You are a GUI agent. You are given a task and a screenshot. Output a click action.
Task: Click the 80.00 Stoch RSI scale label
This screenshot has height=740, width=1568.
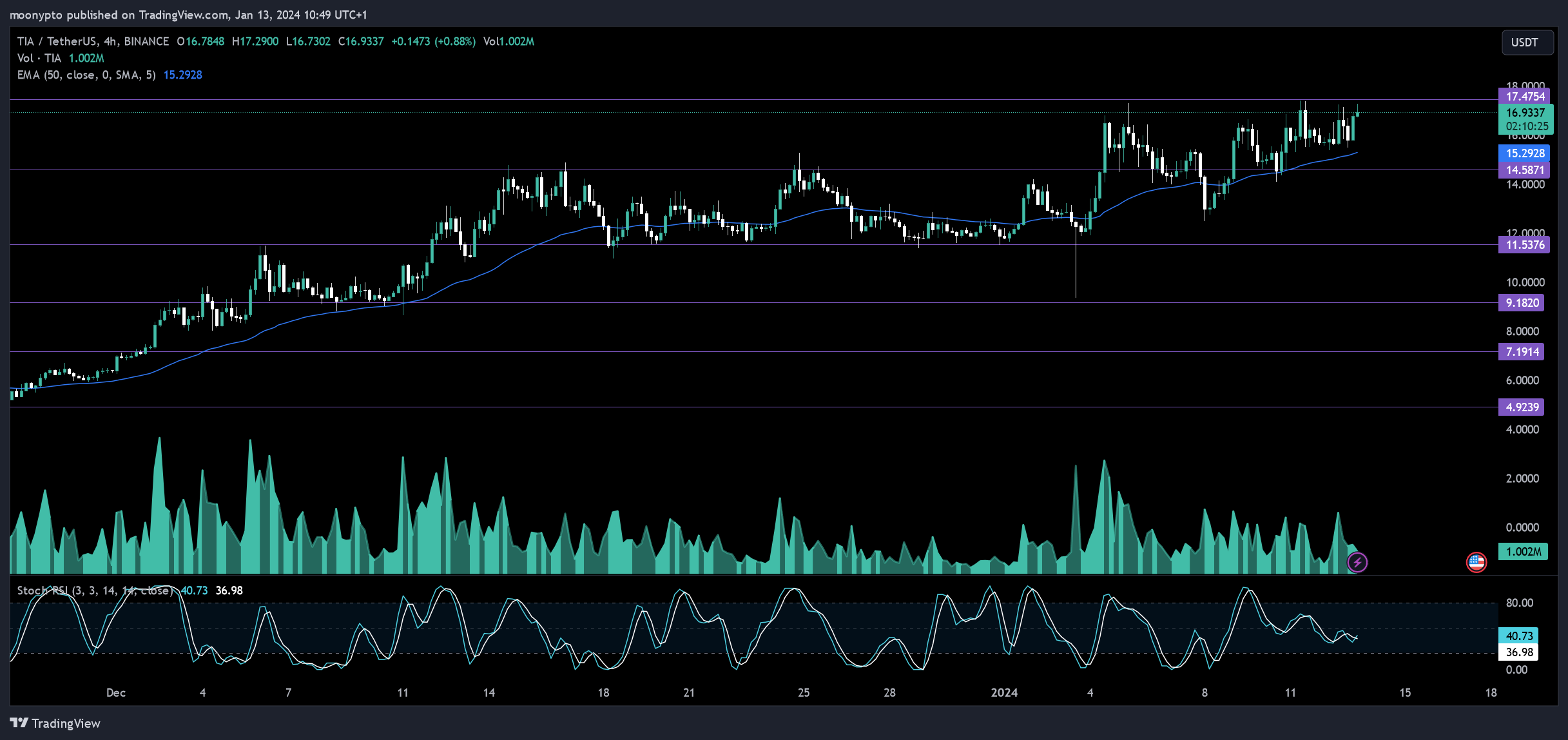click(1519, 603)
